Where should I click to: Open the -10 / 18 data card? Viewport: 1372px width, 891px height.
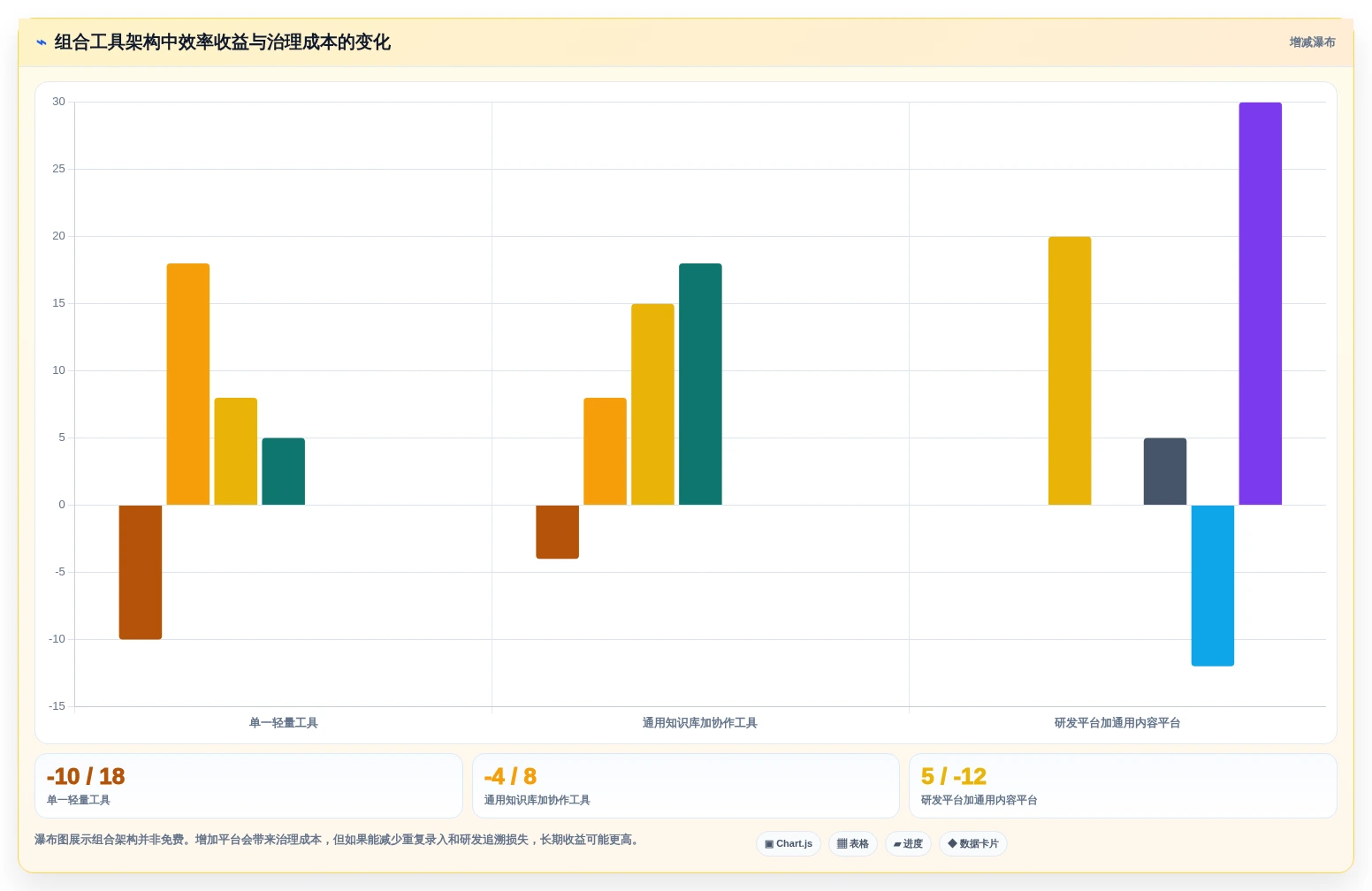pos(248,786)
